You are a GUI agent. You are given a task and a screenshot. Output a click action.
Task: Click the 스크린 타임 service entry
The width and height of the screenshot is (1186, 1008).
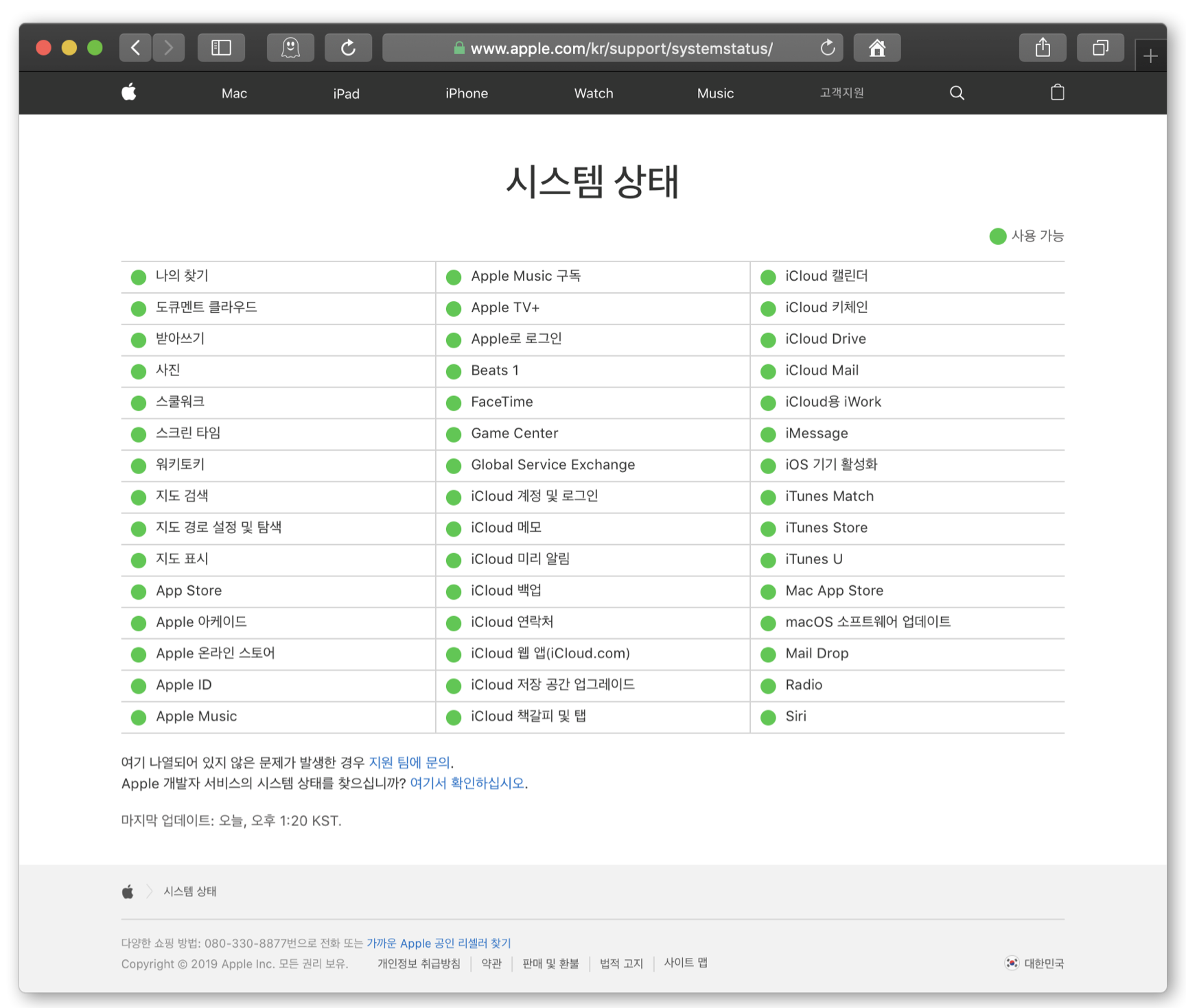tap(278, 434)
